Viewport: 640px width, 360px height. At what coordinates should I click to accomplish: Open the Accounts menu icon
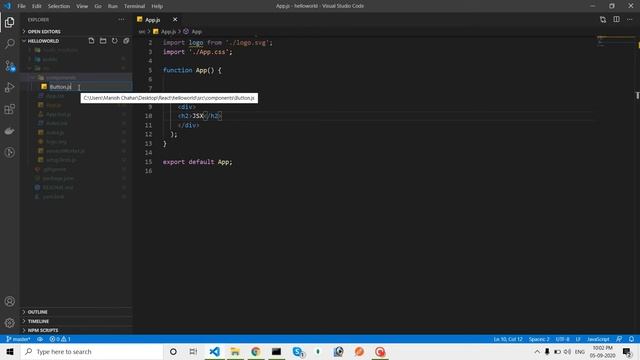[10, 301]
